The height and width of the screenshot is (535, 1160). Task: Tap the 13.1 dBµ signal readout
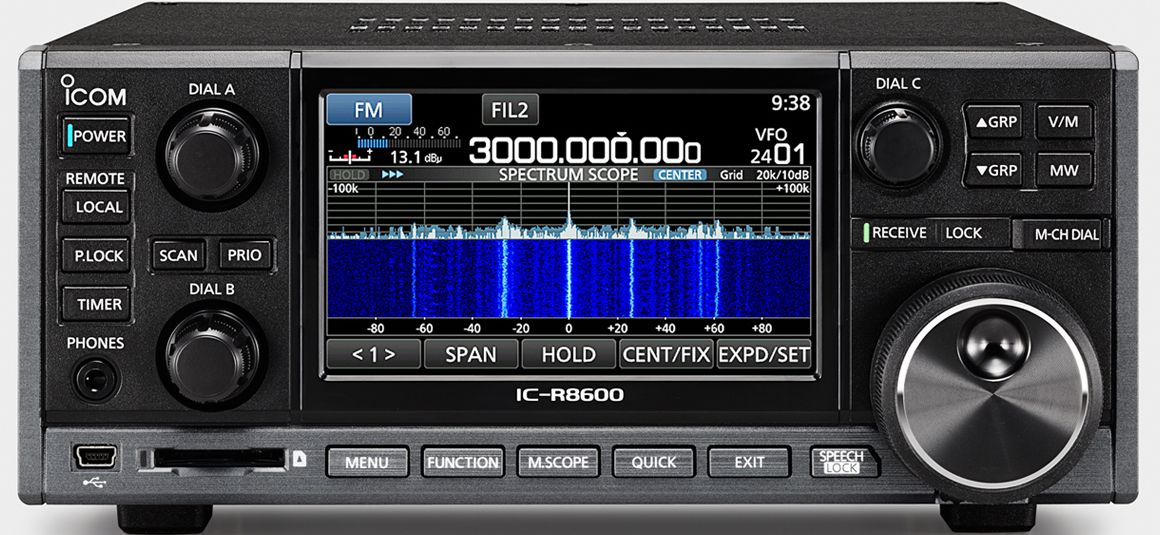coord(414,158)
